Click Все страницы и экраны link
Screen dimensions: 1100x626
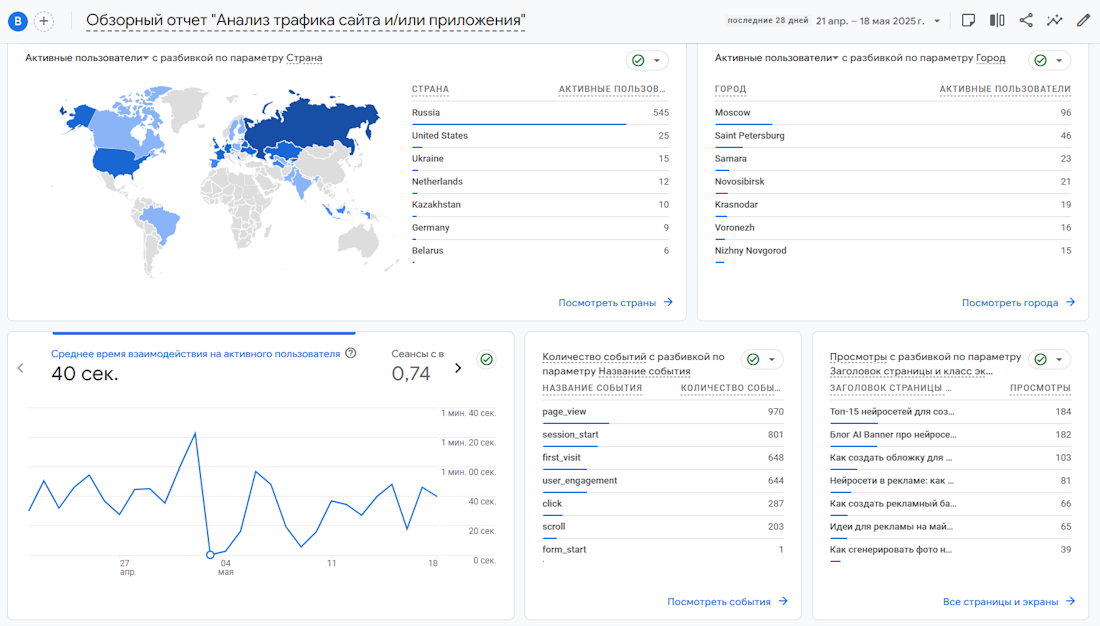1001,601
